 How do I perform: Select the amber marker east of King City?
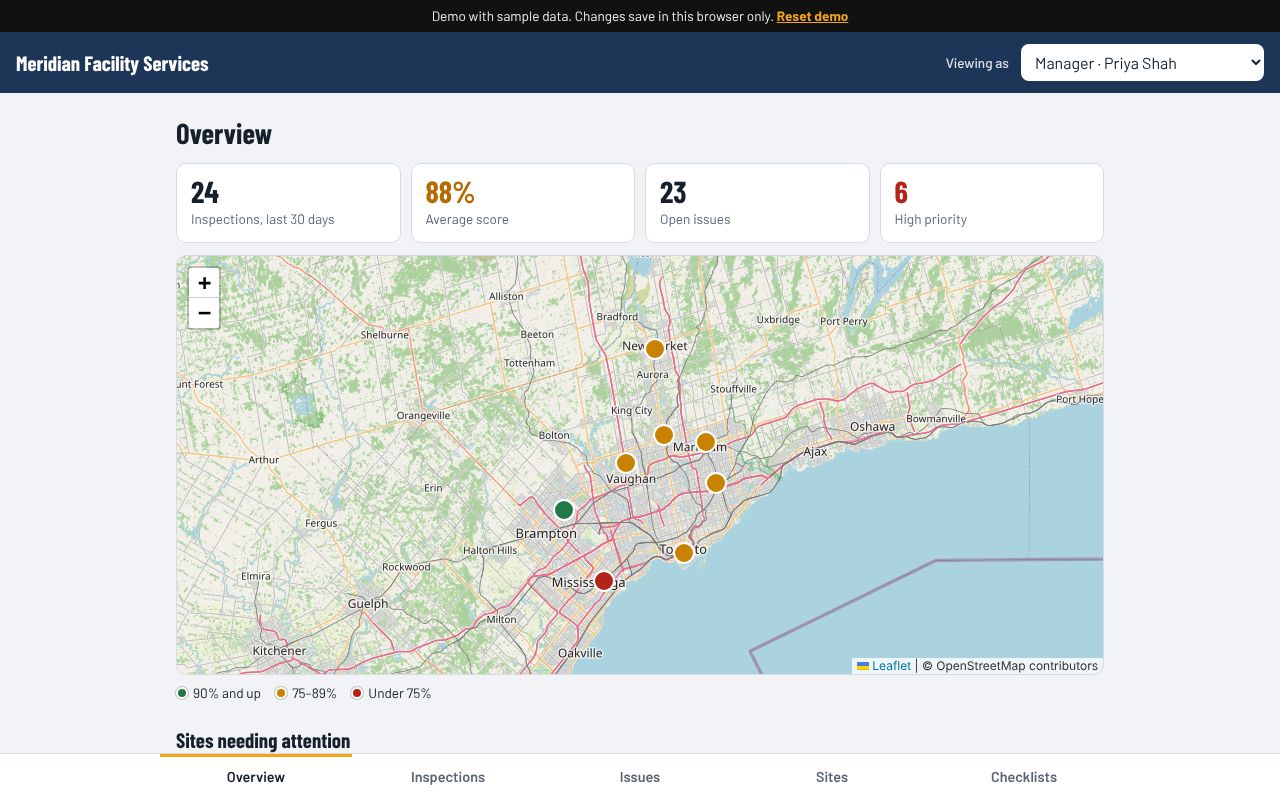(x=664, y=435)
